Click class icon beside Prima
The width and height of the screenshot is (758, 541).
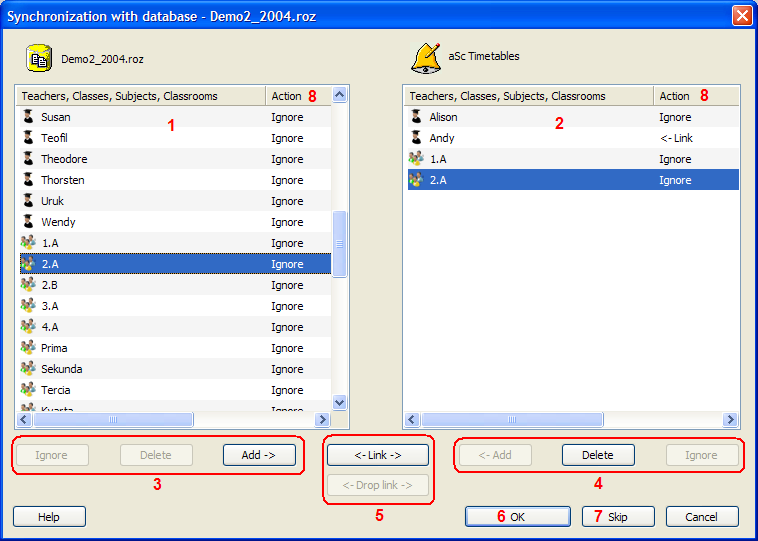pos(28,348)
